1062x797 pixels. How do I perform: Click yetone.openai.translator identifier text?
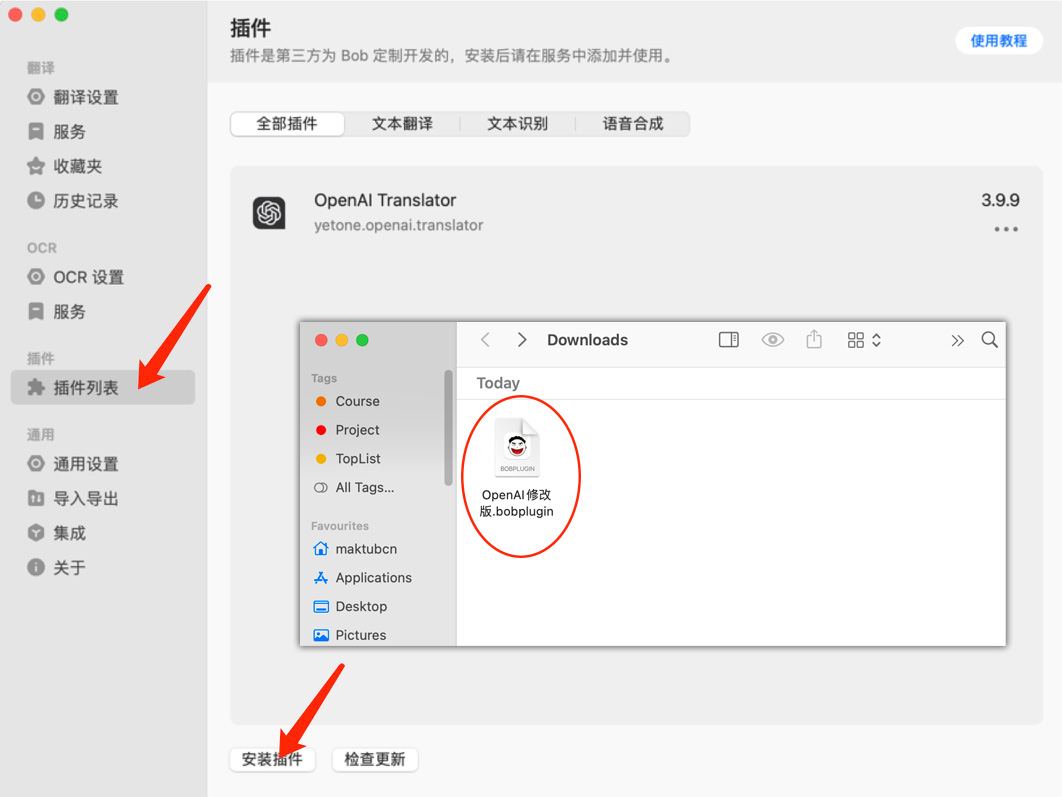(x=398, y=225)
